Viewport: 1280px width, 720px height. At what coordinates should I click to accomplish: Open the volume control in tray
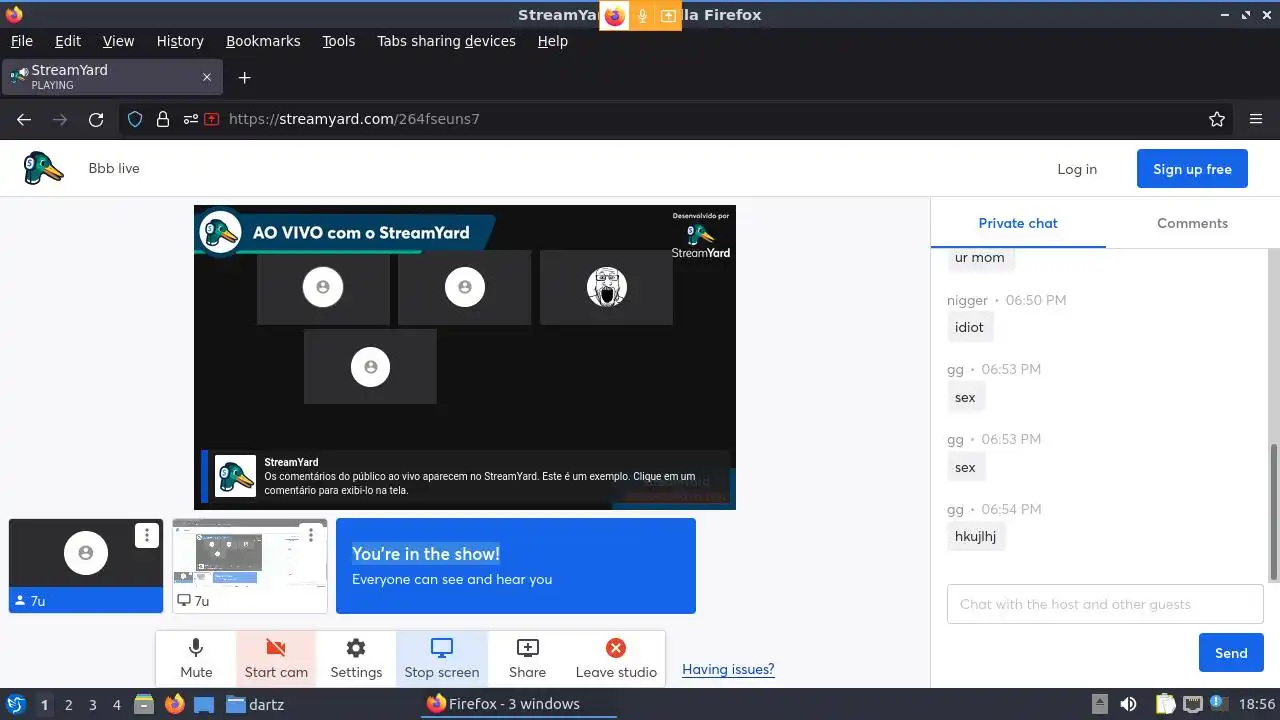[x=1128, y=704]
